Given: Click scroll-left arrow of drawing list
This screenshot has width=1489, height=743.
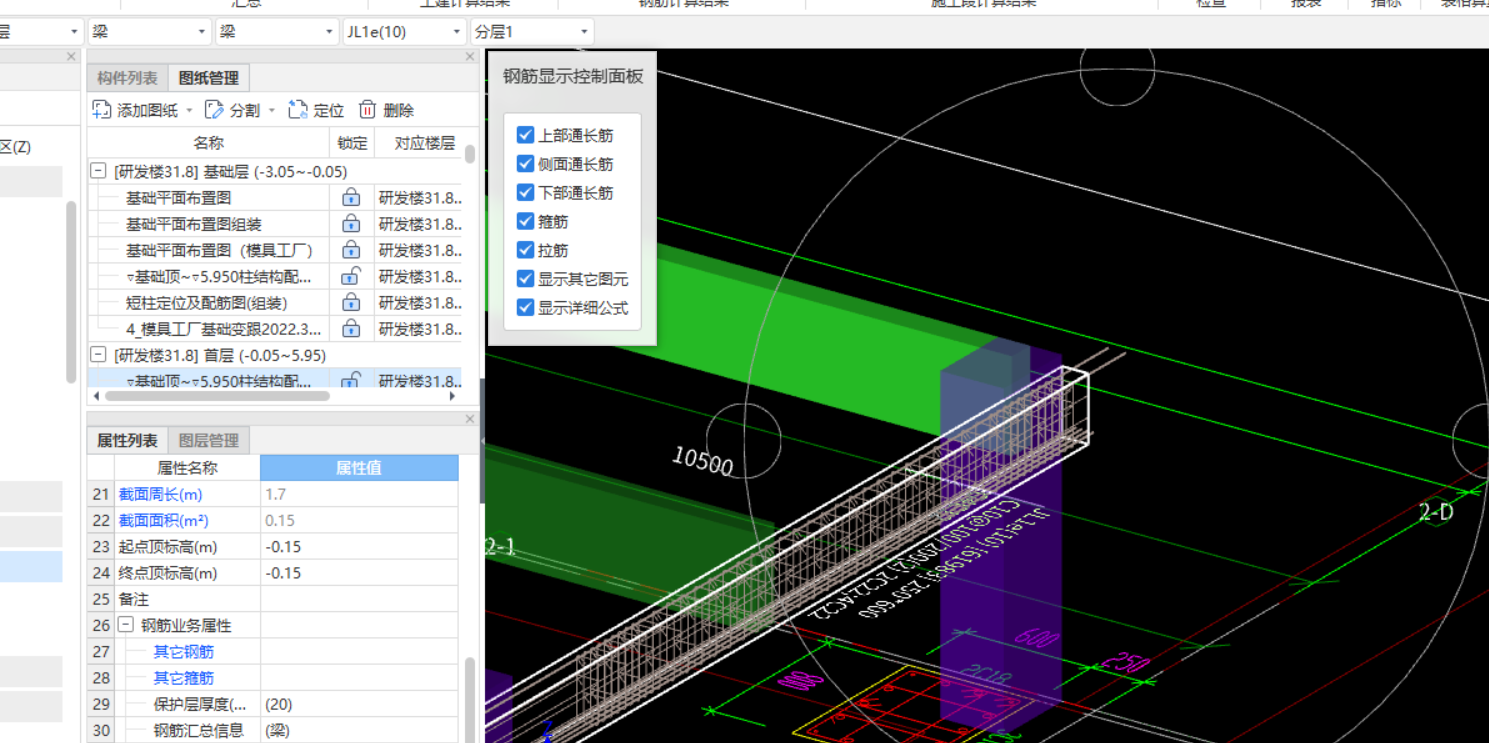Looking at the screenshot, I should tap(96, 396).
